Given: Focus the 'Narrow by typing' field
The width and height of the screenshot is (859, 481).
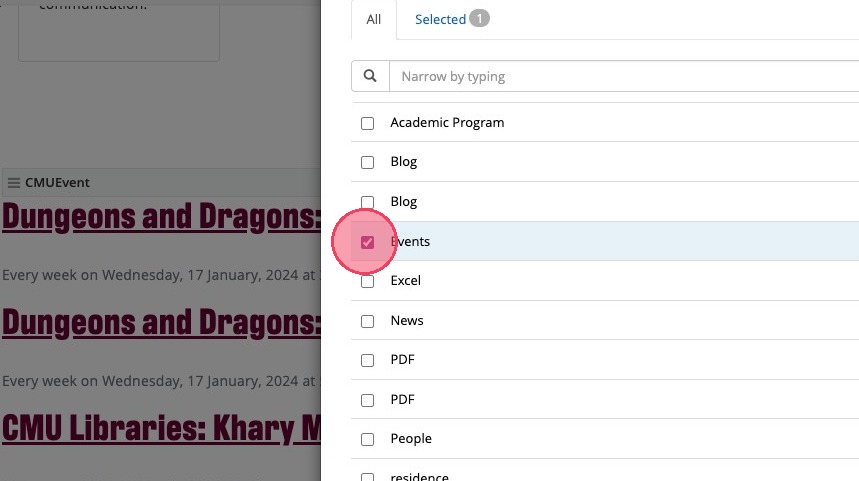Looking at the screenshot, I should (x=620, y=76).
